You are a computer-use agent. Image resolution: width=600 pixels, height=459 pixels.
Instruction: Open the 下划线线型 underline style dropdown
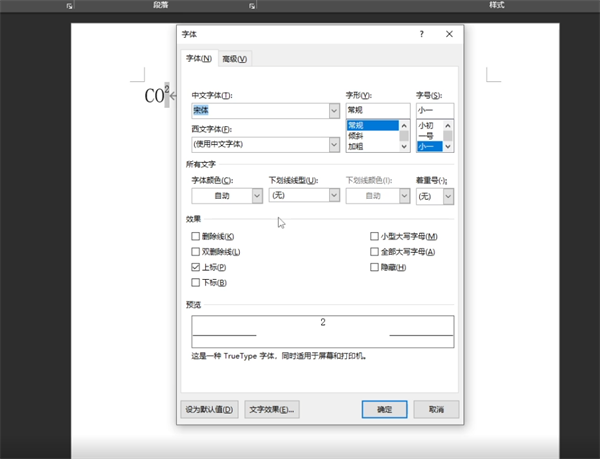(334, 196)
